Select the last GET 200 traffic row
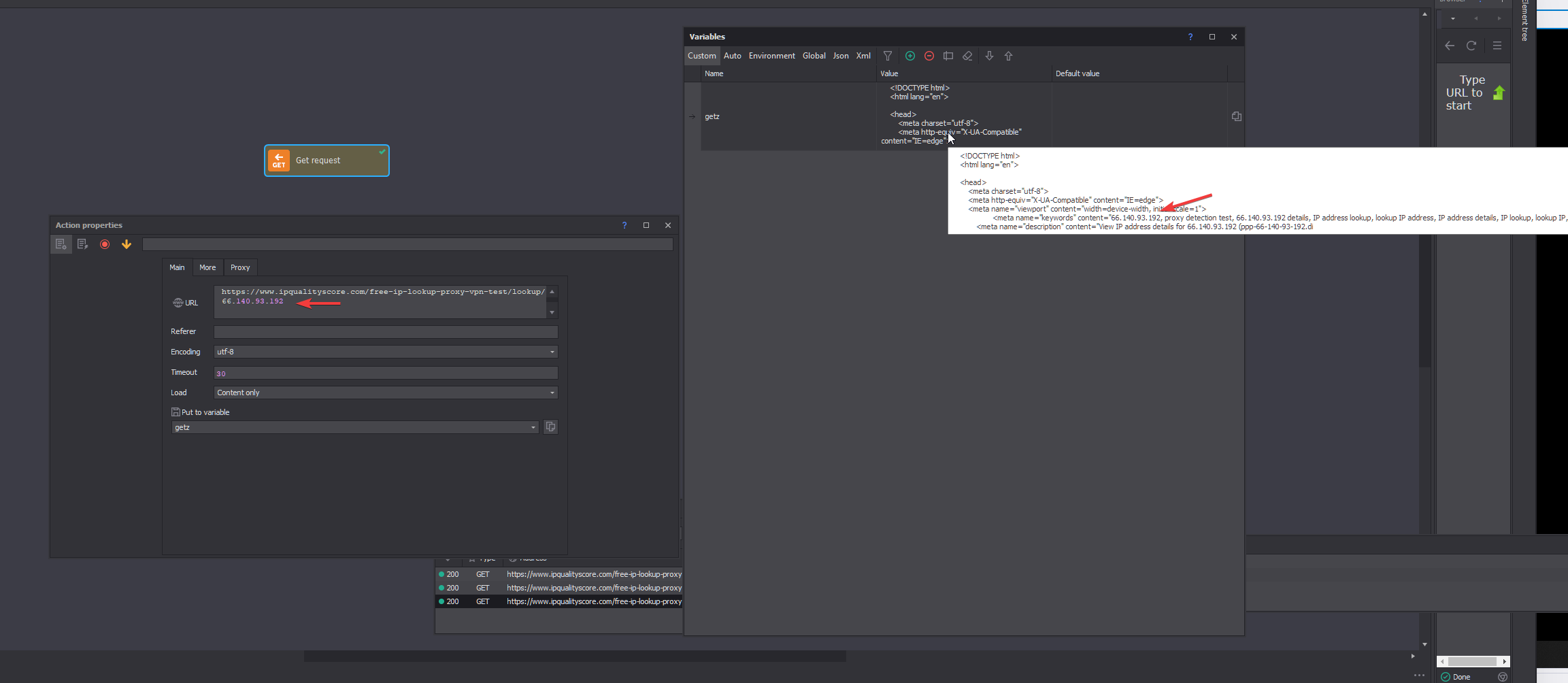The image size is (1568, 683). pyautogui.click(x=559, y=601)
